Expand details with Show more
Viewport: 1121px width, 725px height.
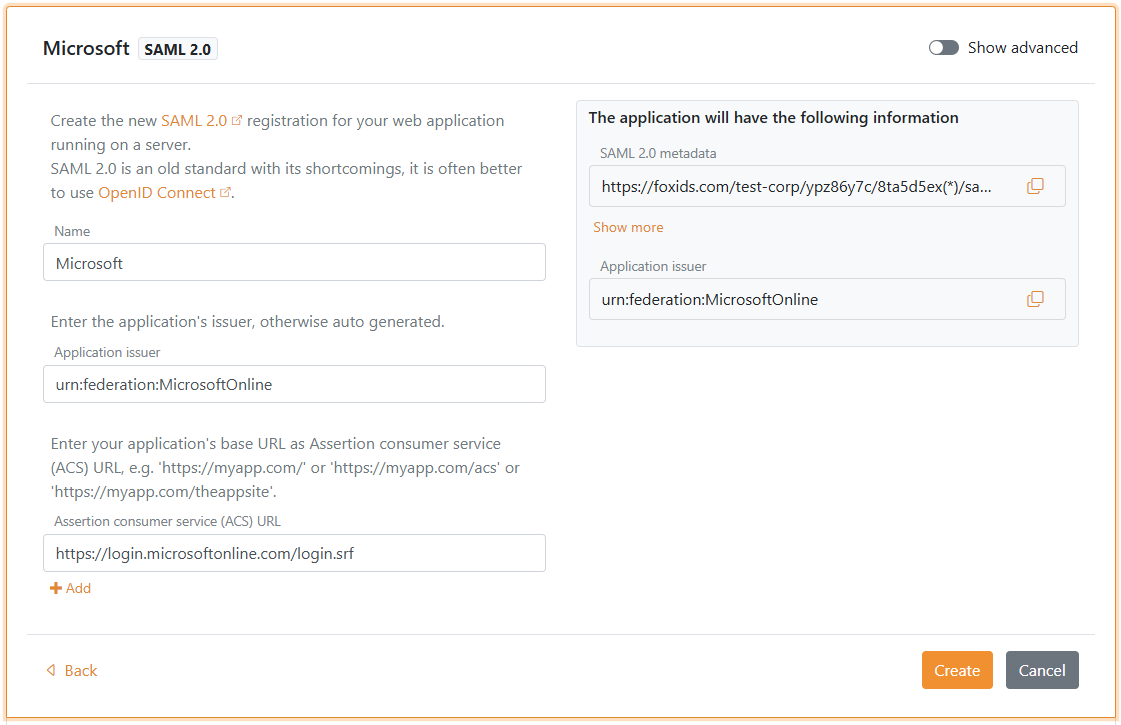[628, 227]
